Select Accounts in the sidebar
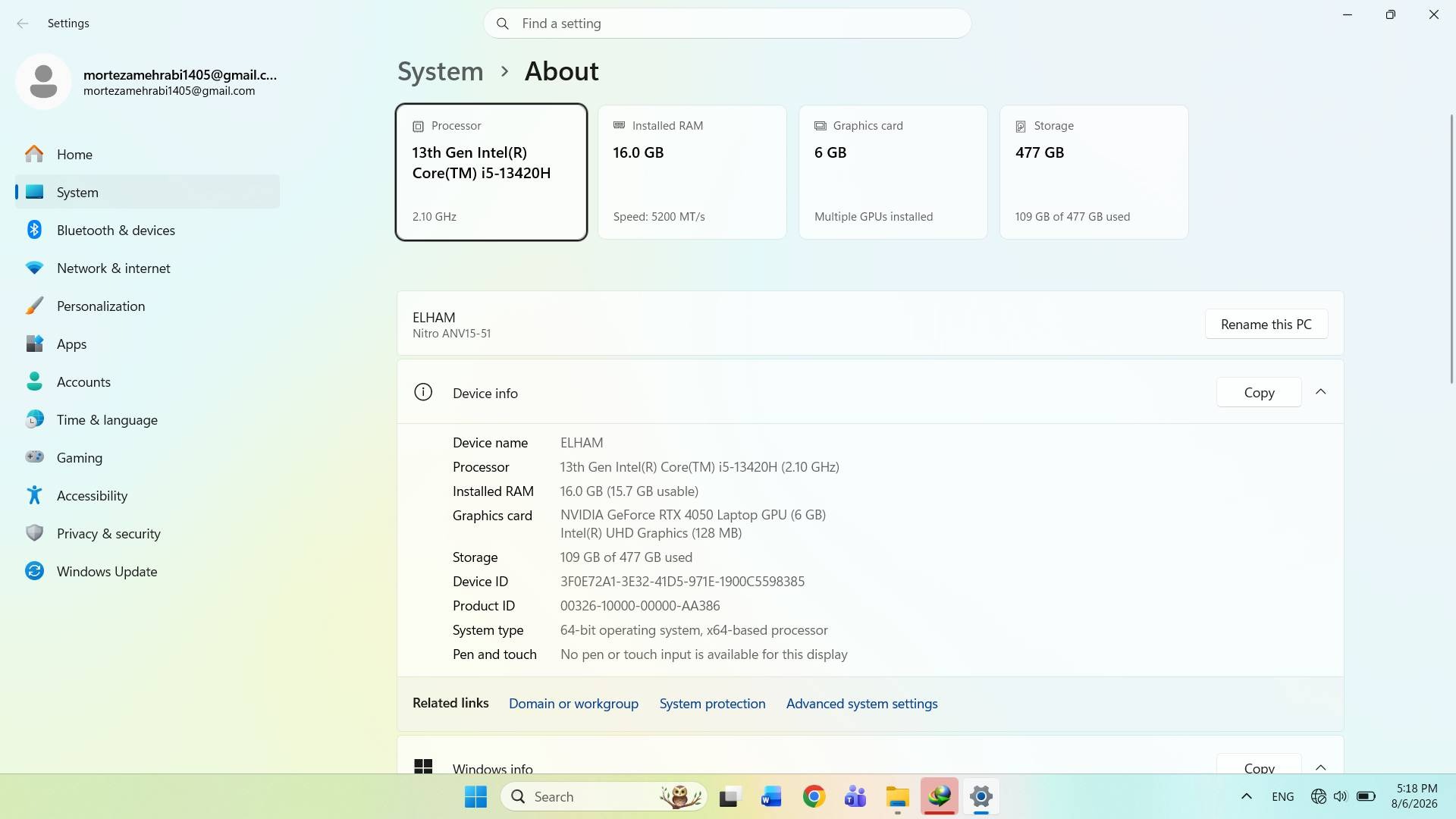Screen dimensions: 1456x819 tap(147, 381)
